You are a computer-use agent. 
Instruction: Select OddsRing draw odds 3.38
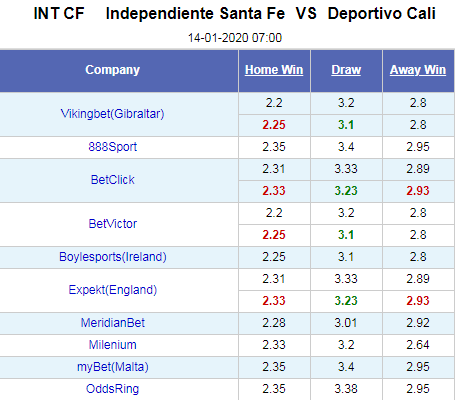coord(346,389)
